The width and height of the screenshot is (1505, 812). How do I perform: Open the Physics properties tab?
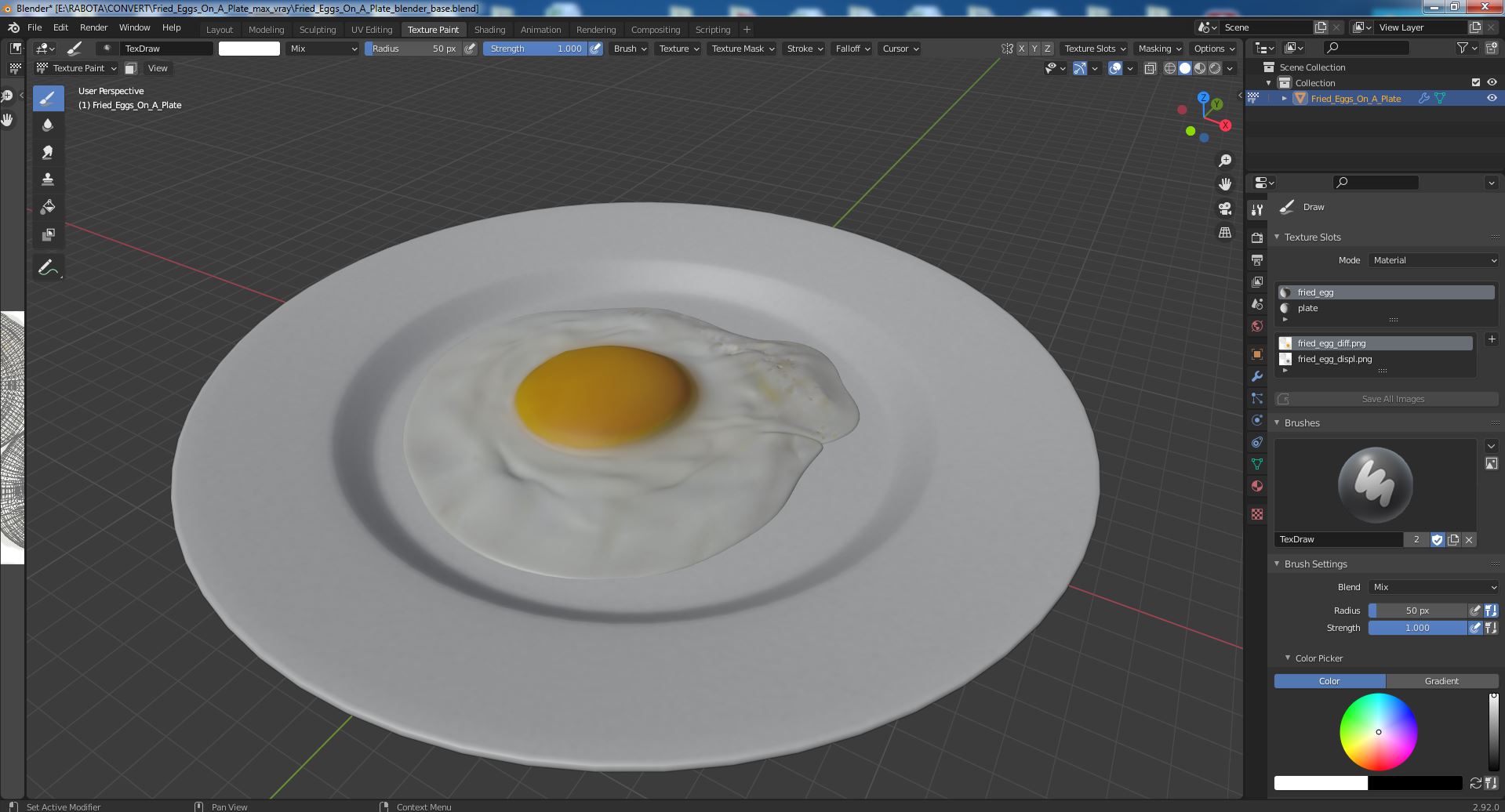1257,420
